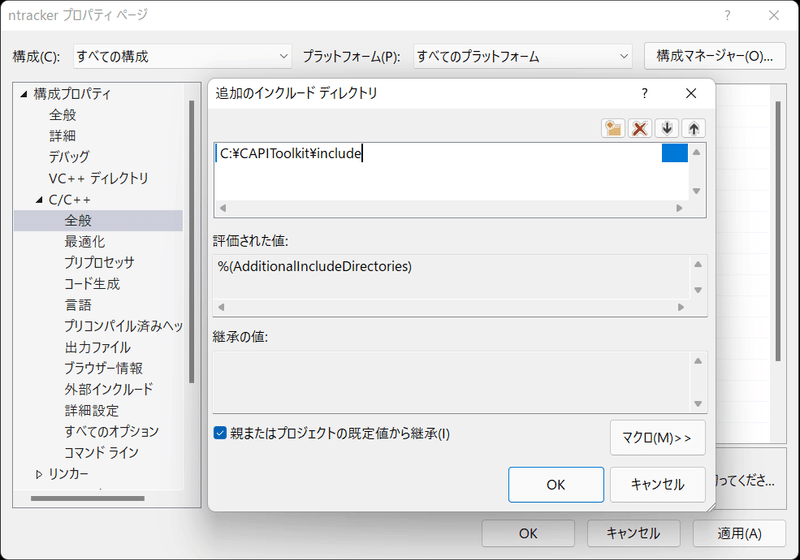Image resolution: width=800 pixels, height=560 pixels.
Task: Select VC++ ディレクトリ tree item
Action: click(x=98, y=179)
